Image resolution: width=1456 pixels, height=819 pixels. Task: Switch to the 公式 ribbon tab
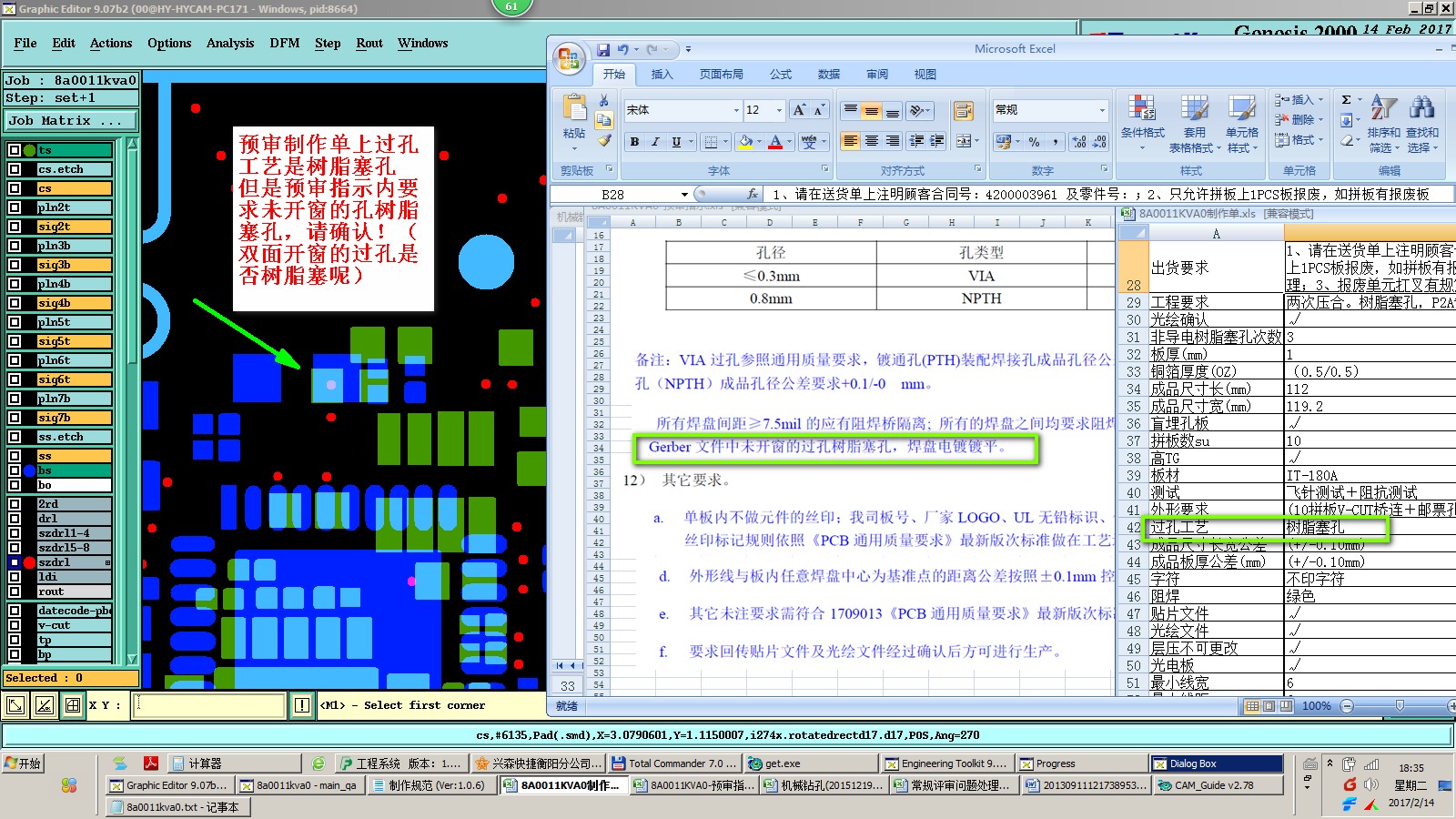click(781, 75)
